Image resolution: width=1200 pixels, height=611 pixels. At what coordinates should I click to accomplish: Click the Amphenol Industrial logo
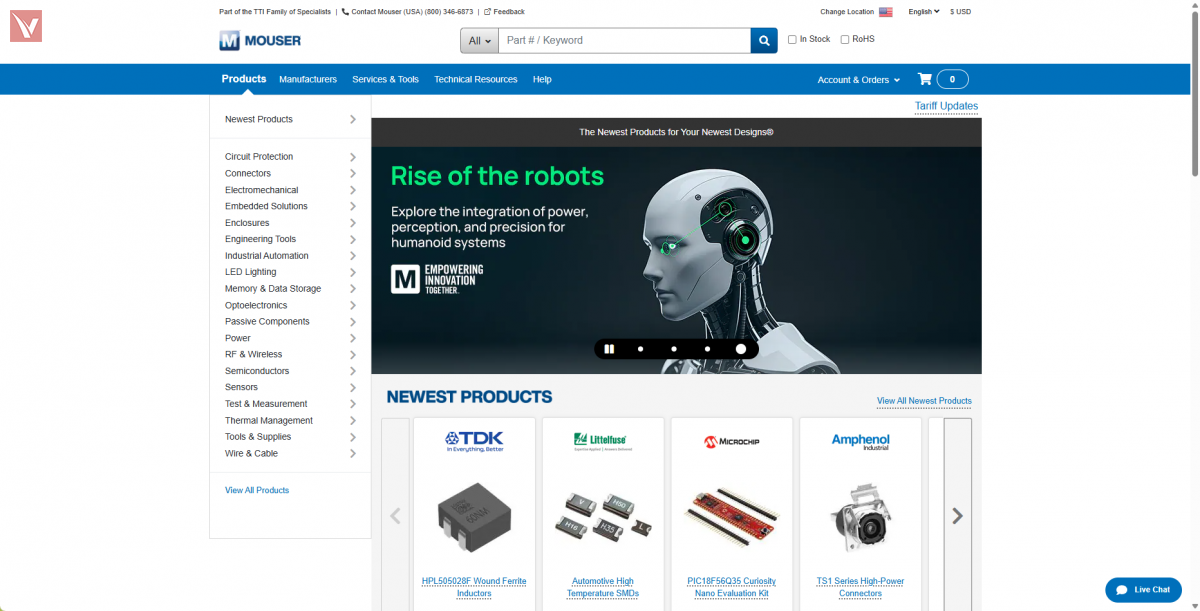point(861,441)
